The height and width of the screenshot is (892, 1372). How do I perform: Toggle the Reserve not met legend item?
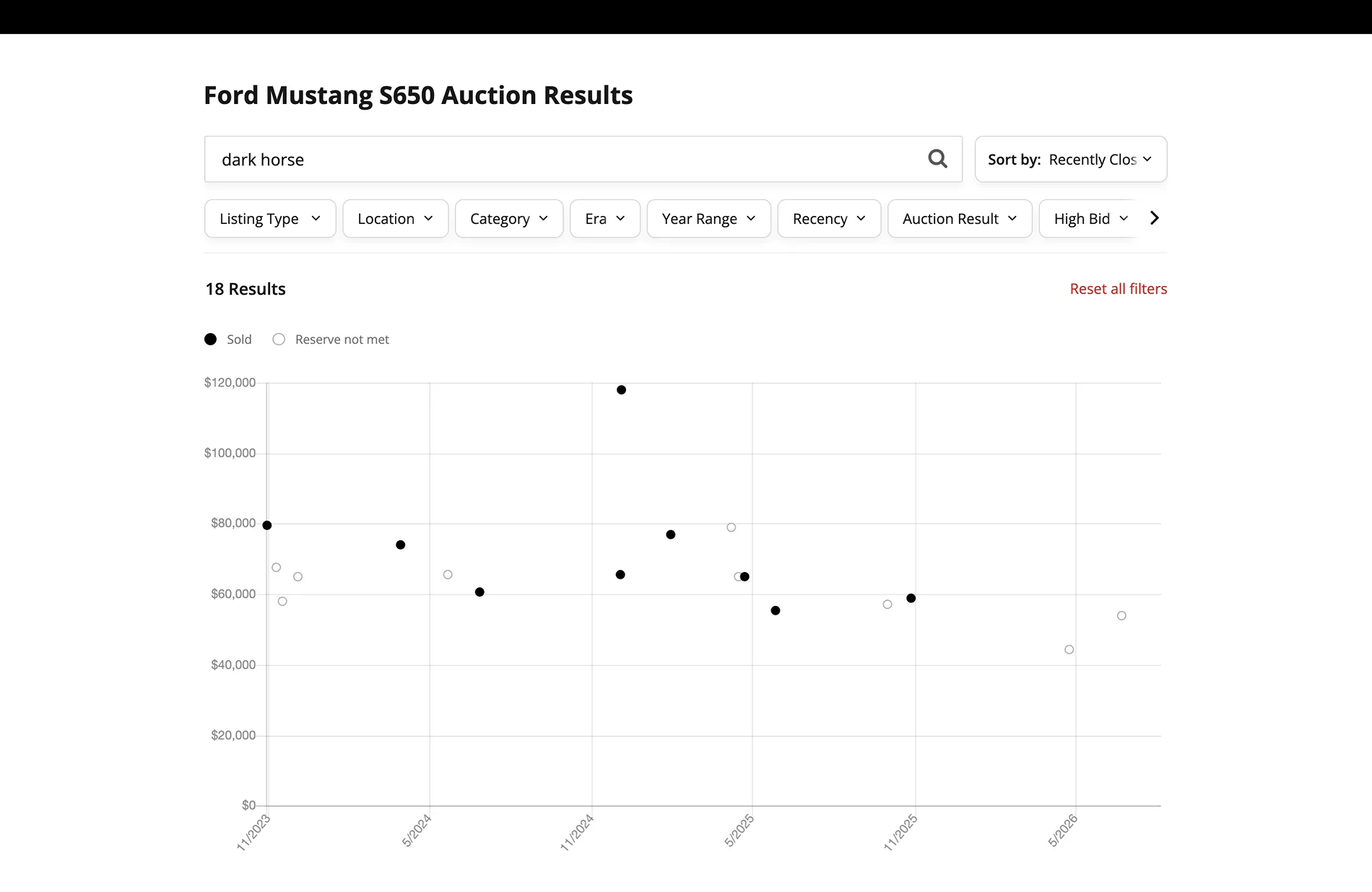point(331,339)
